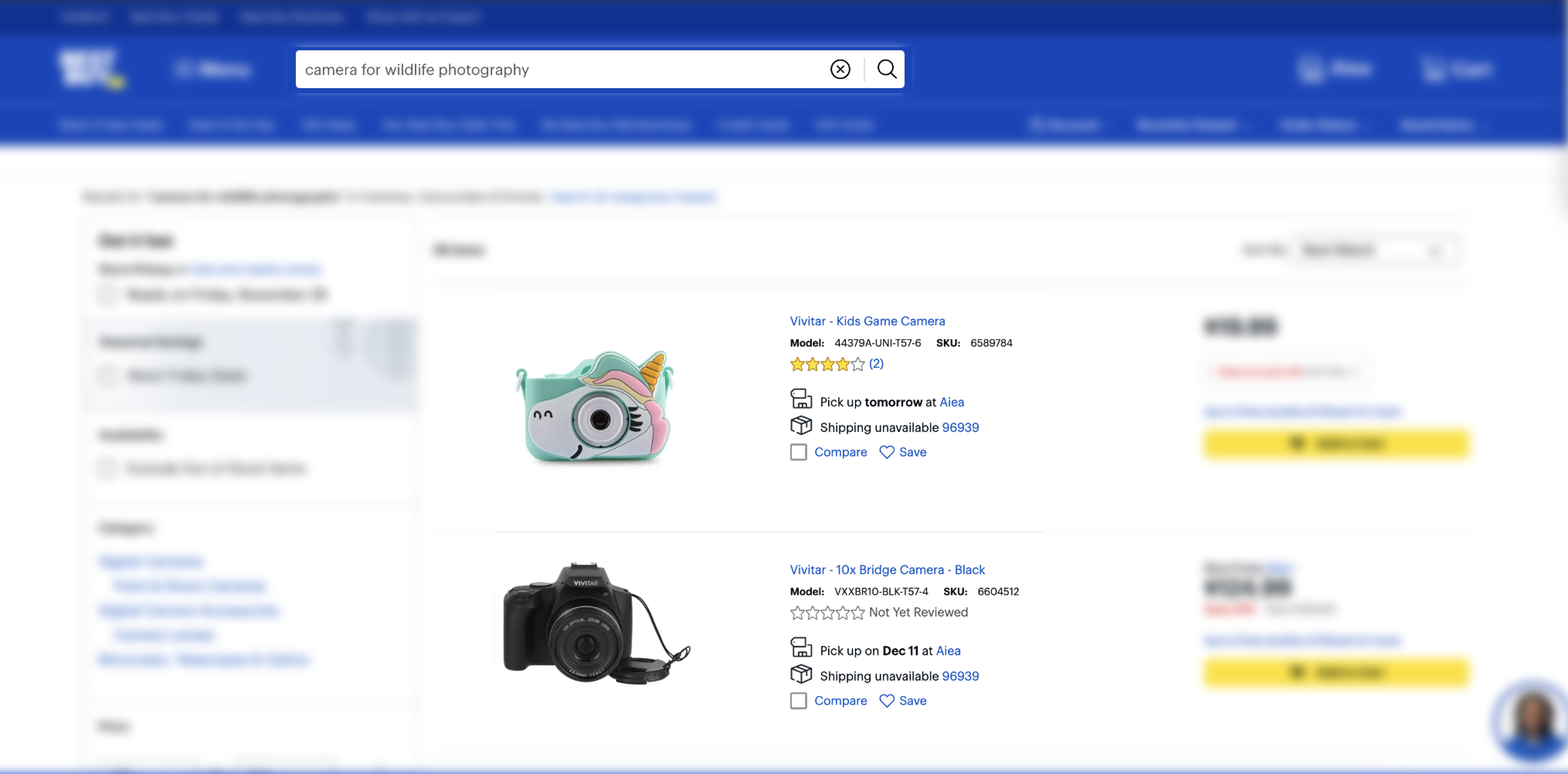Click the empty star rating 'Not Yet Reviewed'
This screenshot has width=1568, height=774.
pyautogui.click(x=826, y=613)
